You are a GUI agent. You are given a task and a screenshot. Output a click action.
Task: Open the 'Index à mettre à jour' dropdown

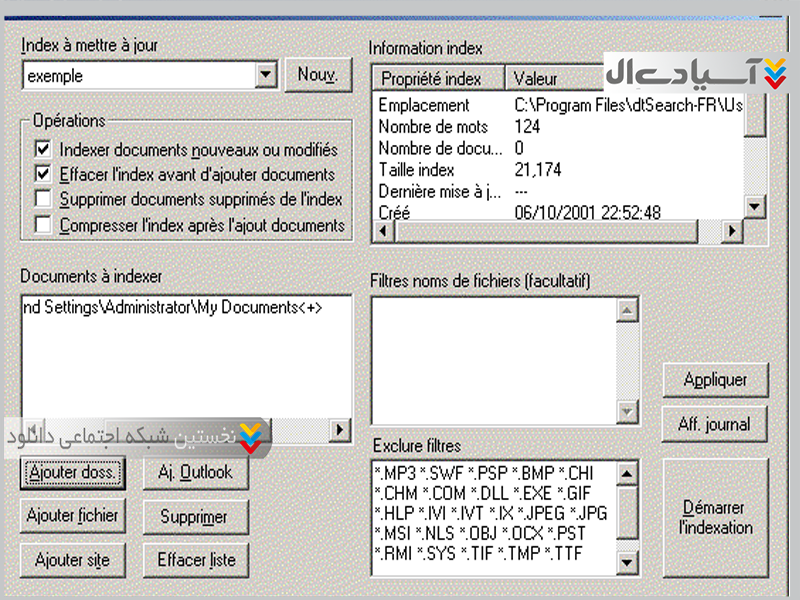[x=265, y=75]
